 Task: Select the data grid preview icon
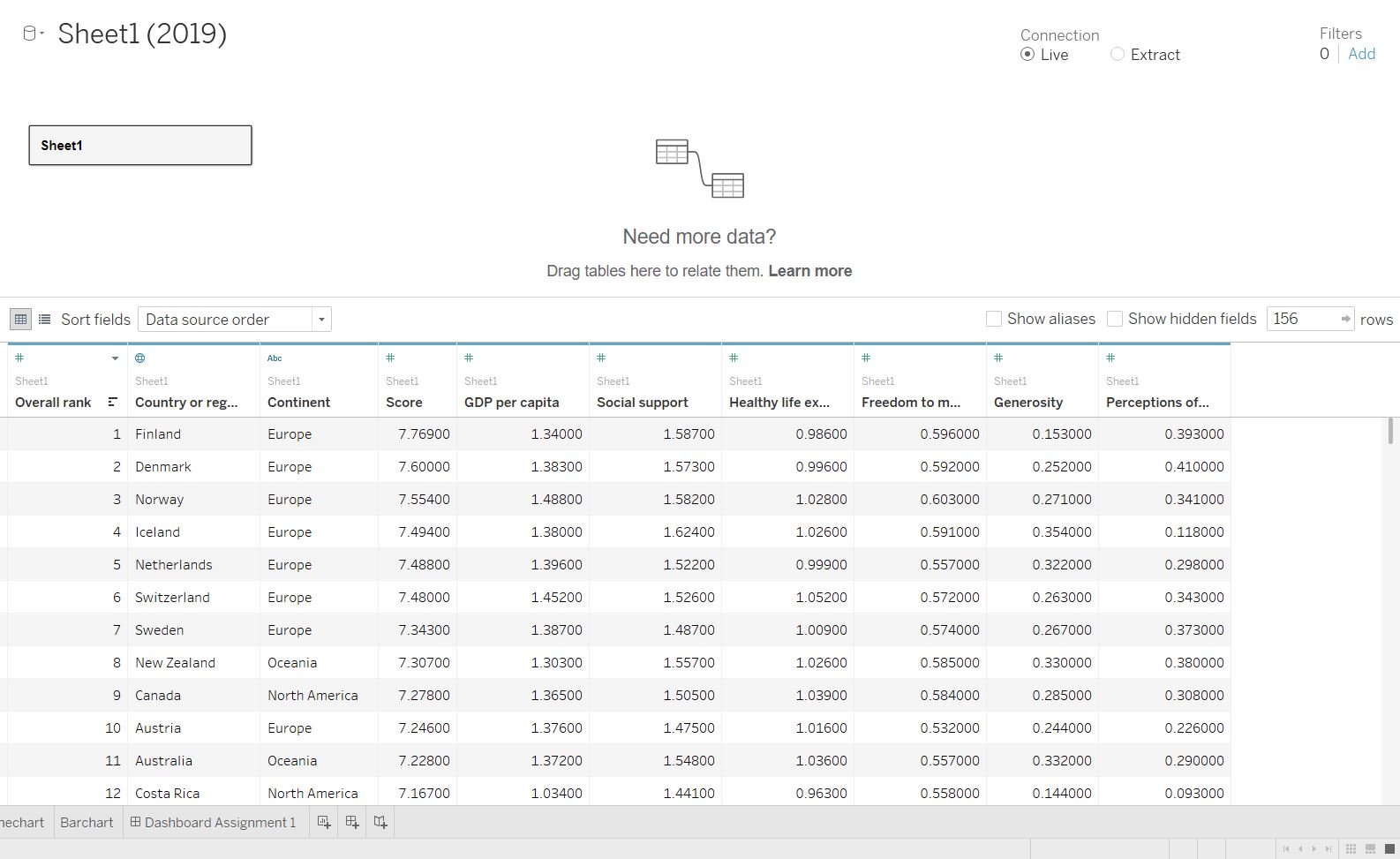tap(20, 319)
